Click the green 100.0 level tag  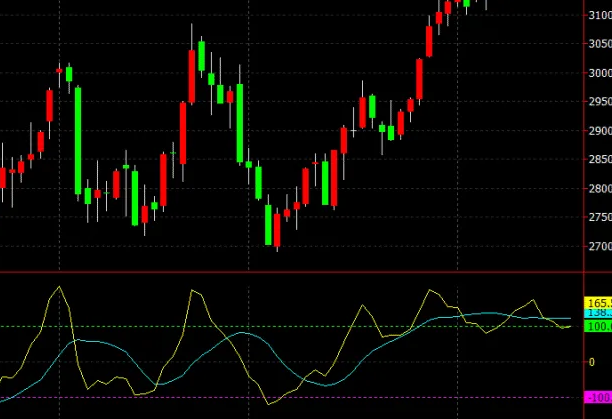click(x=598, y=326)
